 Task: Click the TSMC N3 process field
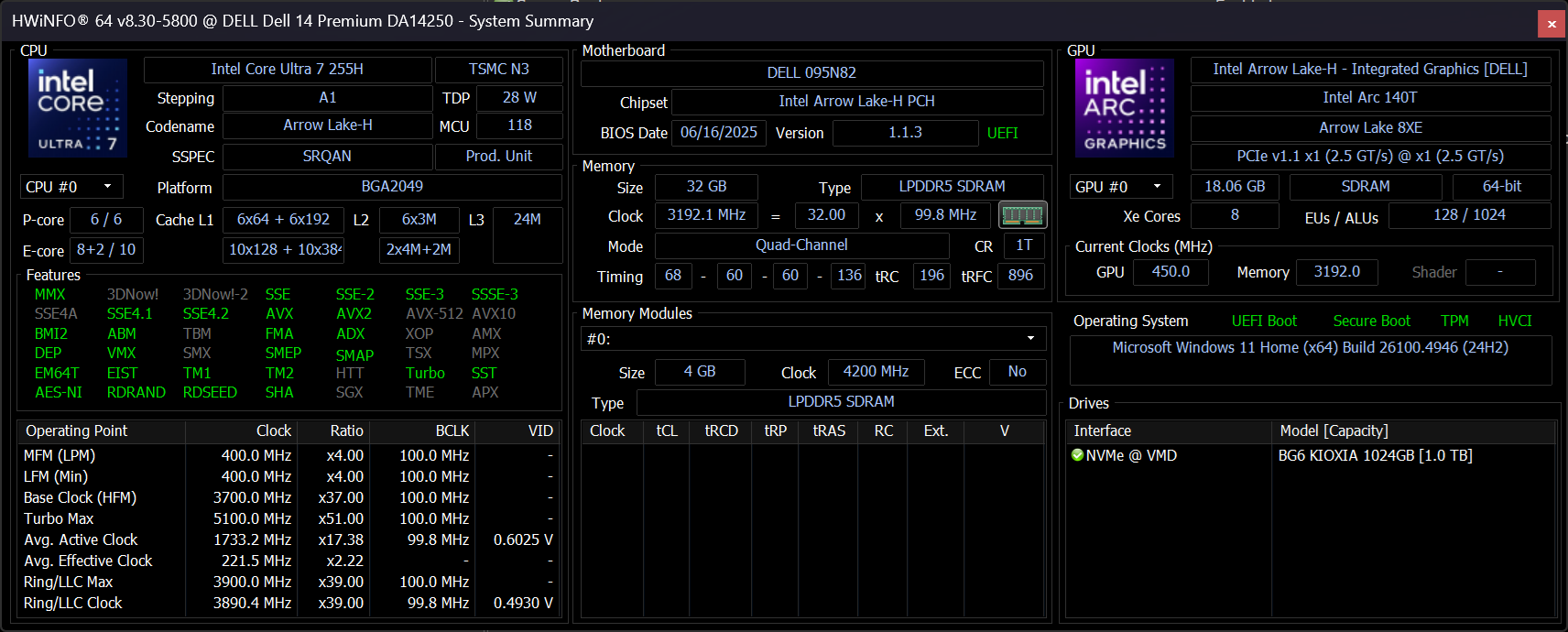coord(498,70)
